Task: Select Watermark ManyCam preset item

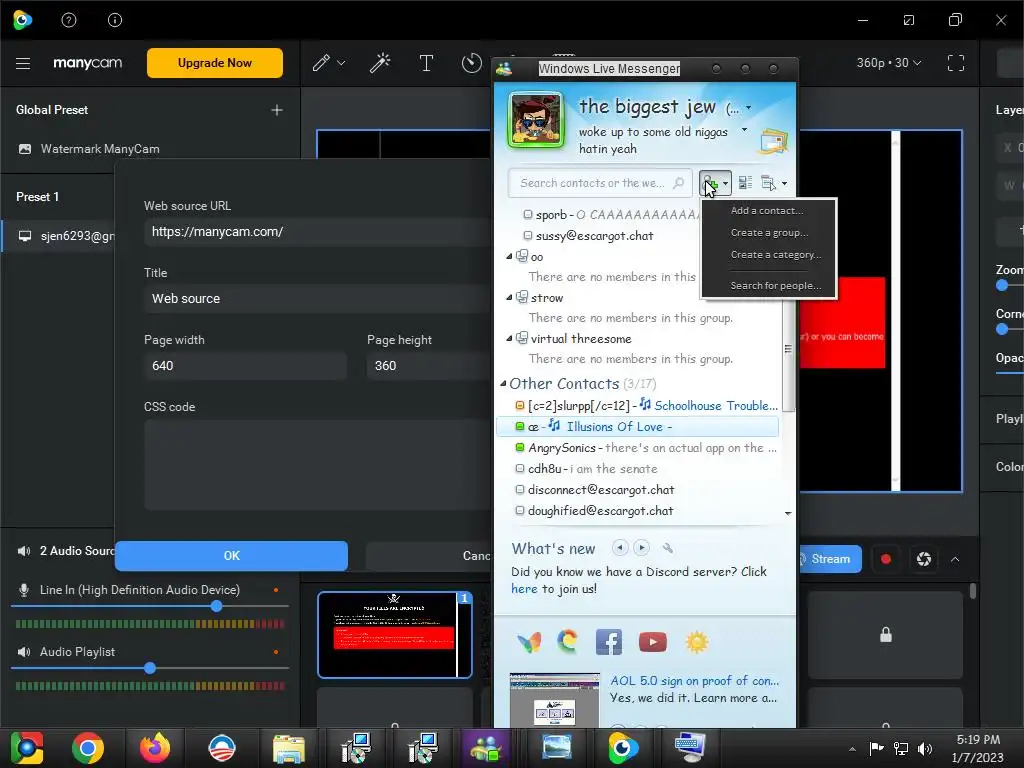Action: coord(100,149)
